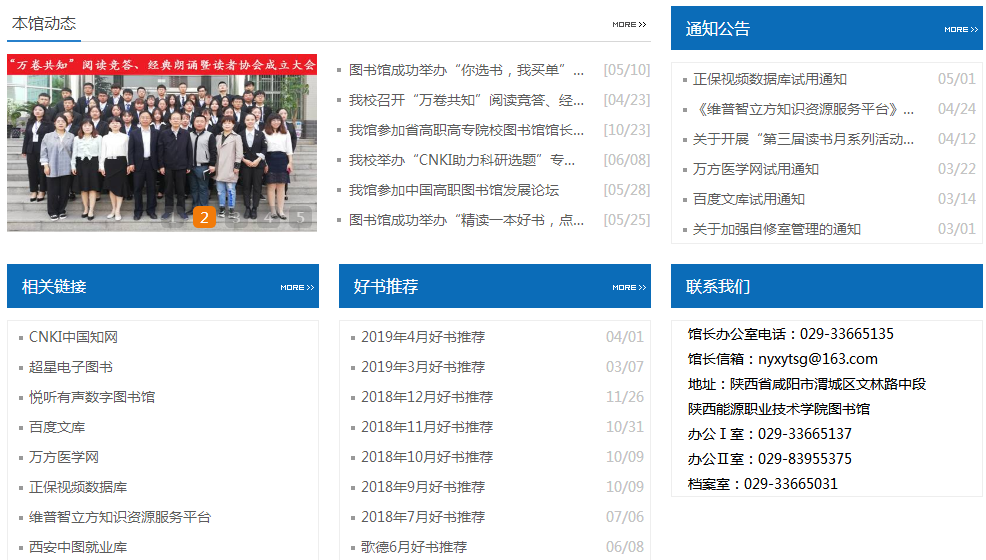The width and height of the screenshot is (986, 560).
Task: Click the group photo carousel image
Action: (162, 143)
